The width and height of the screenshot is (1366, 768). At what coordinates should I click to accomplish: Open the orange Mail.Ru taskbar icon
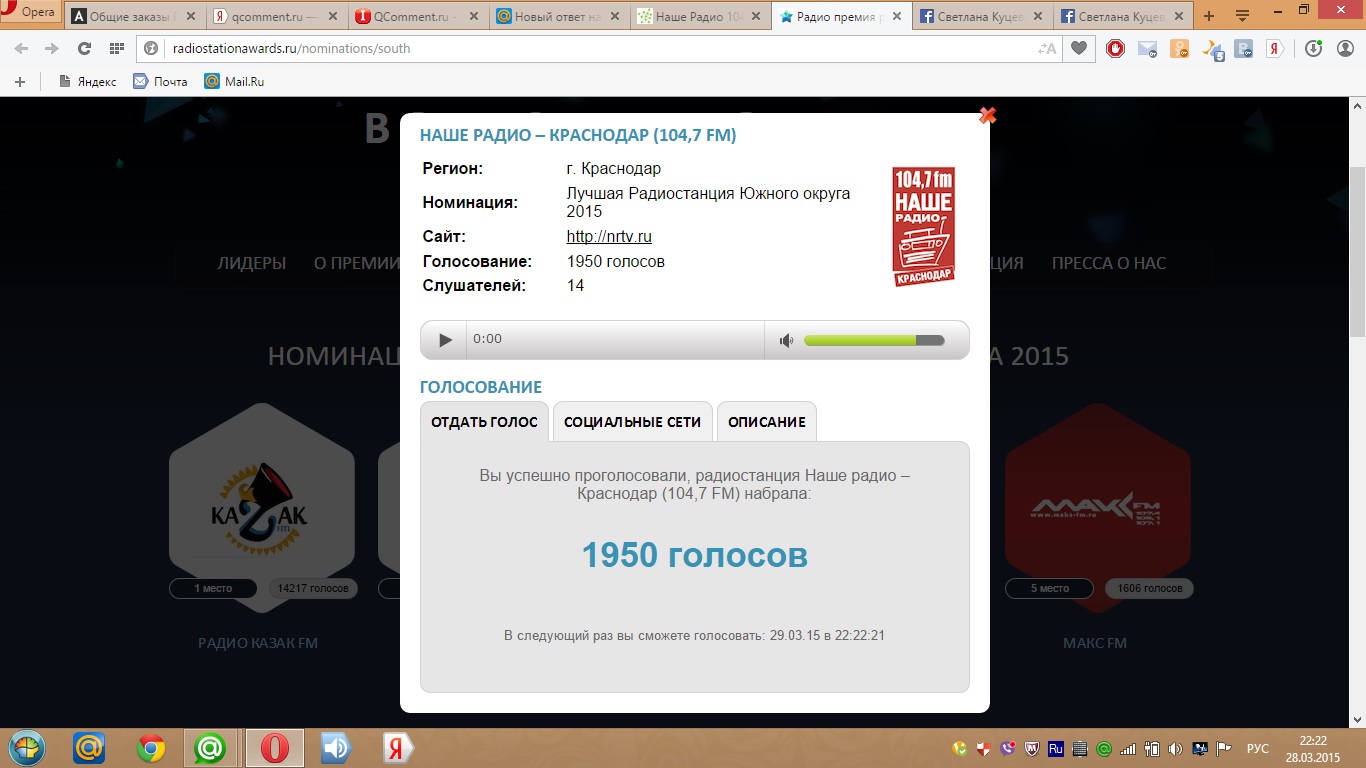pos(89,748)
